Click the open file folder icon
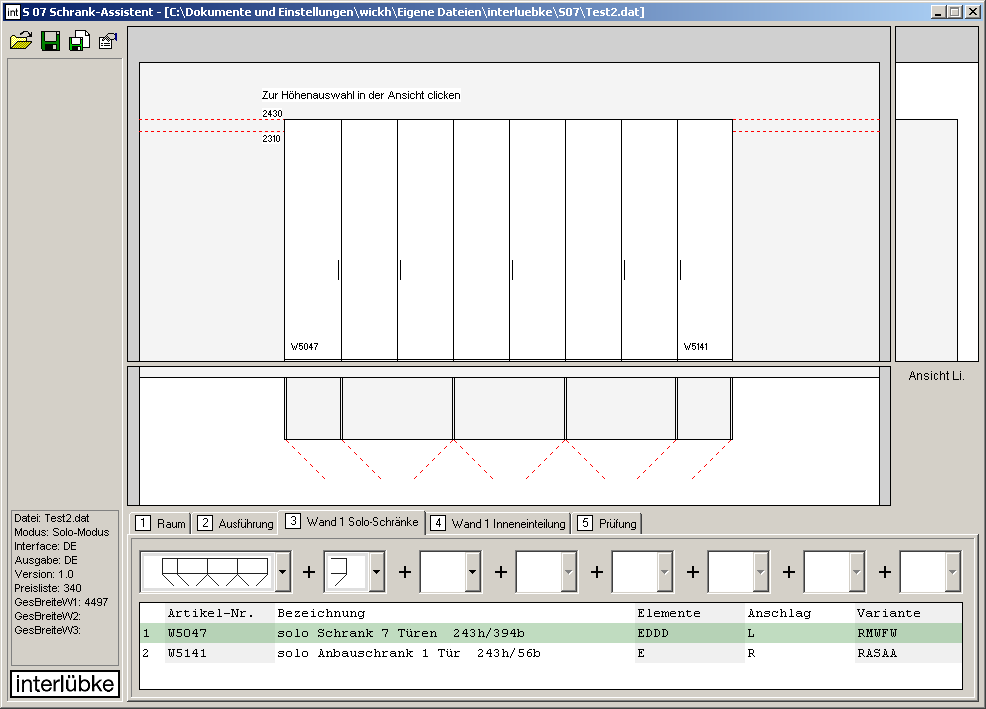This screenshot has width=986, height=709. coord(21,41)
